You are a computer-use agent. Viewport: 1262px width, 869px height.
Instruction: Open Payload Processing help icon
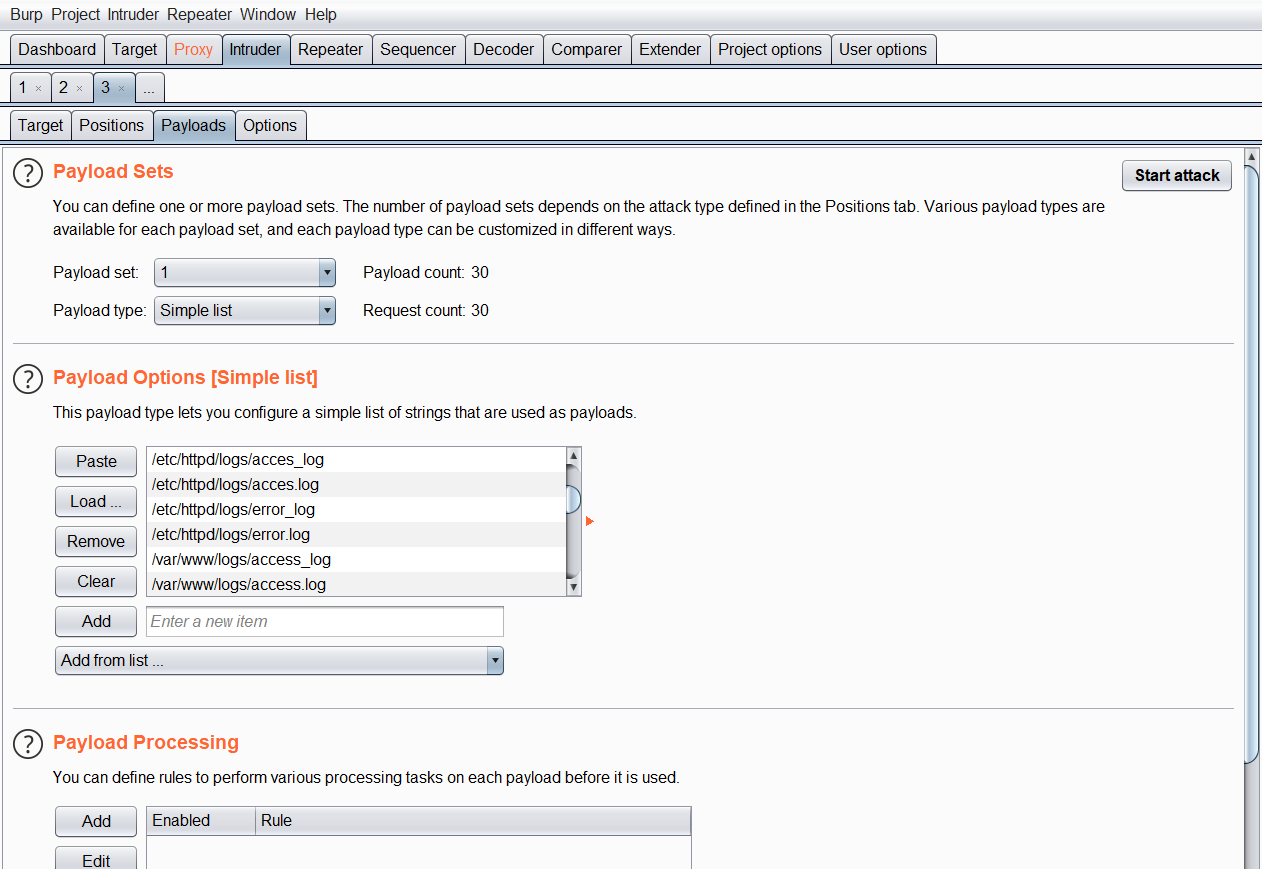[28, 744]
